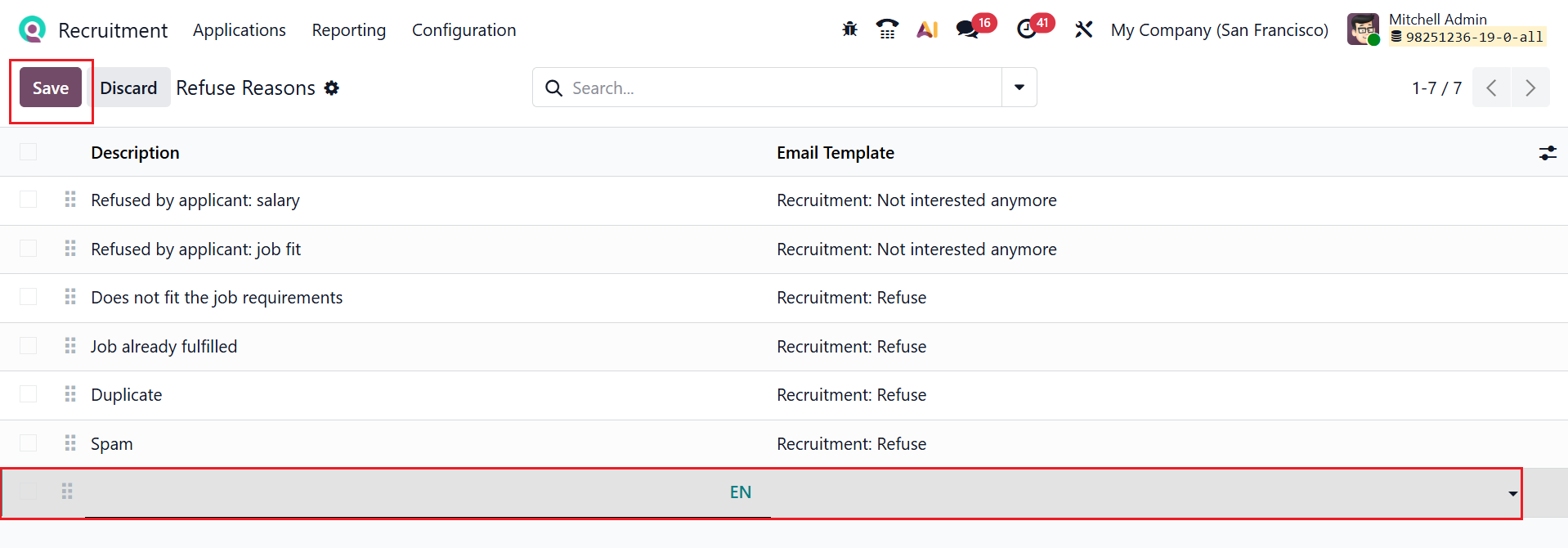Image resolution: width=1568 pixels, height=548 pixels.
Task: Toggle the select-all header checkbox
Action: point(29,152)
